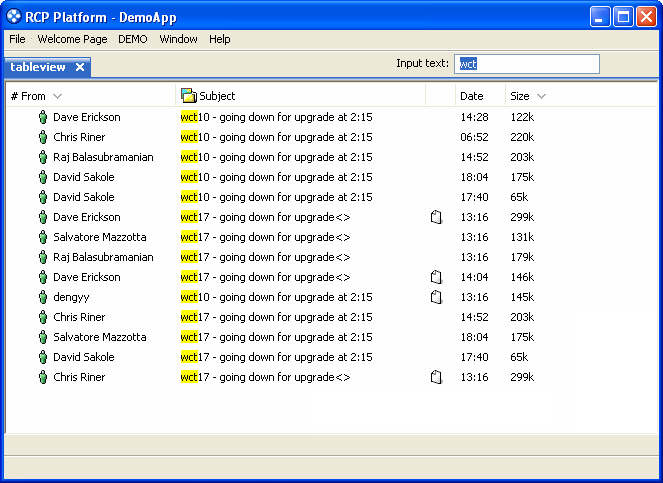Click the 122k size cell
This screenshot has width=663, height=483.
coord(522,117)
